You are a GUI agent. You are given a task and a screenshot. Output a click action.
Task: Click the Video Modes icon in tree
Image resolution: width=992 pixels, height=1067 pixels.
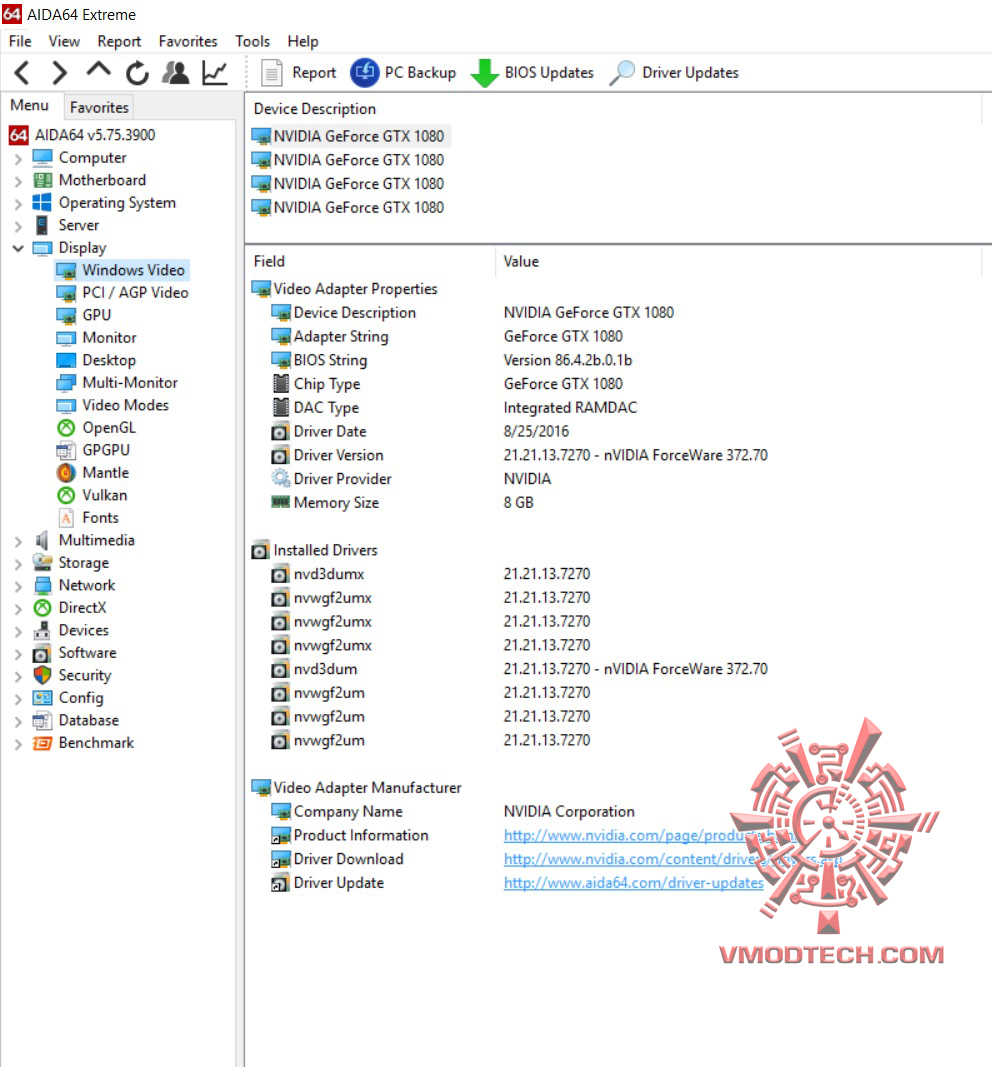[66, 406]
